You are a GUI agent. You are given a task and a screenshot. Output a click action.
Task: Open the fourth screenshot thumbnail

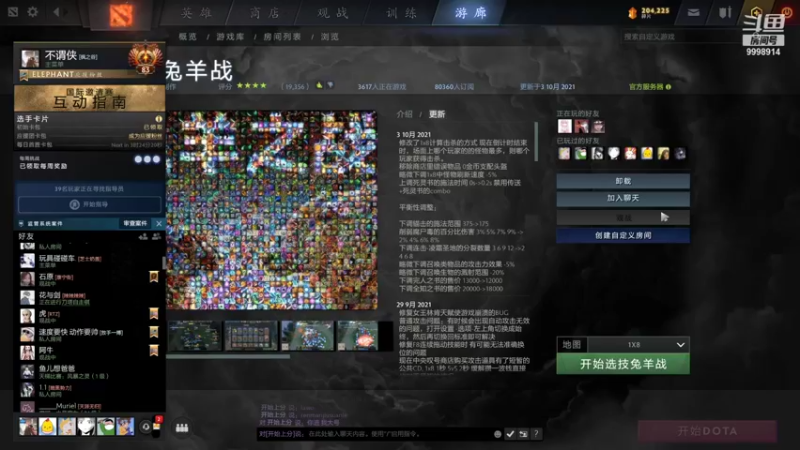coord(358,335)
